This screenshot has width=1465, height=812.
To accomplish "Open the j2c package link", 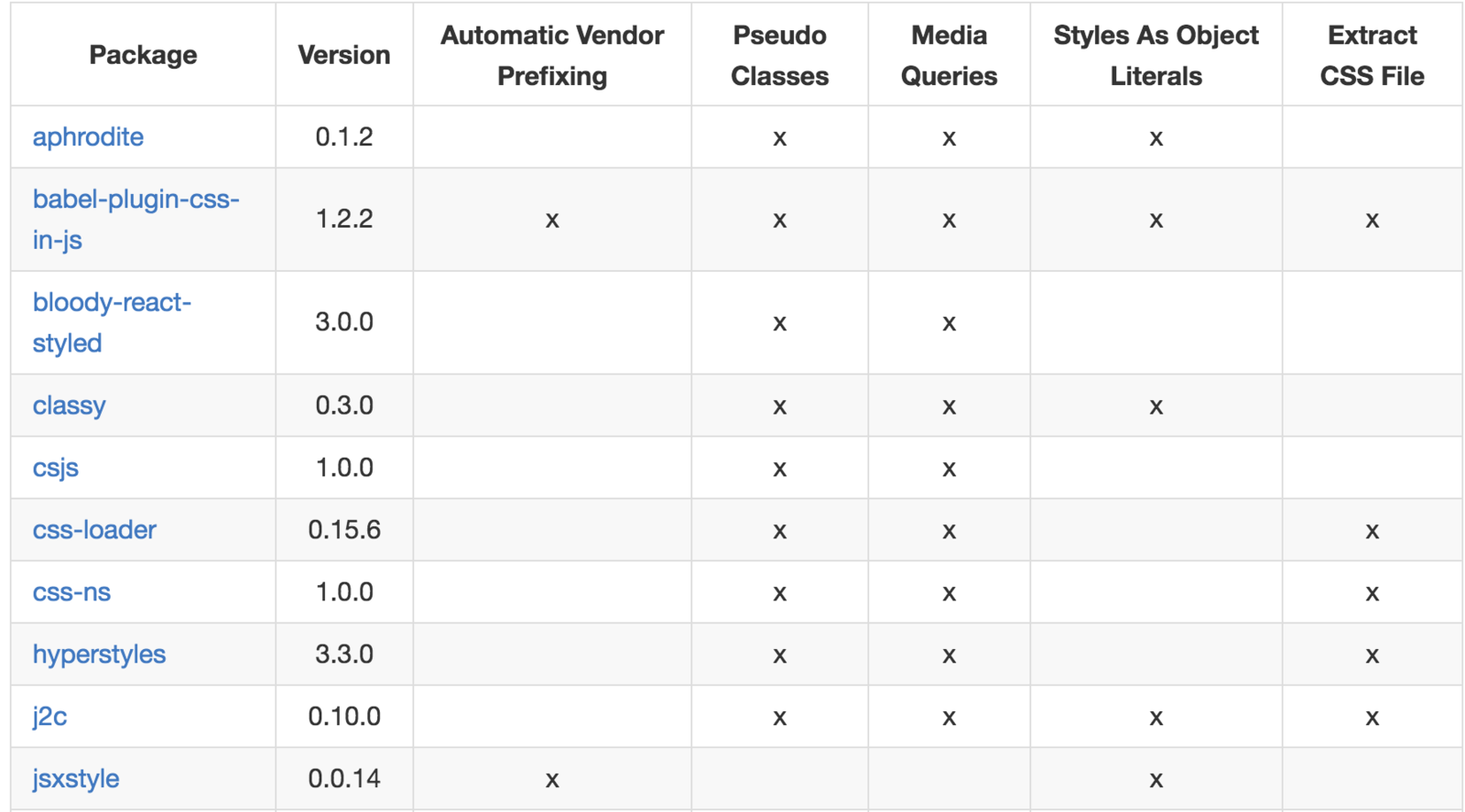I will 49,717.
